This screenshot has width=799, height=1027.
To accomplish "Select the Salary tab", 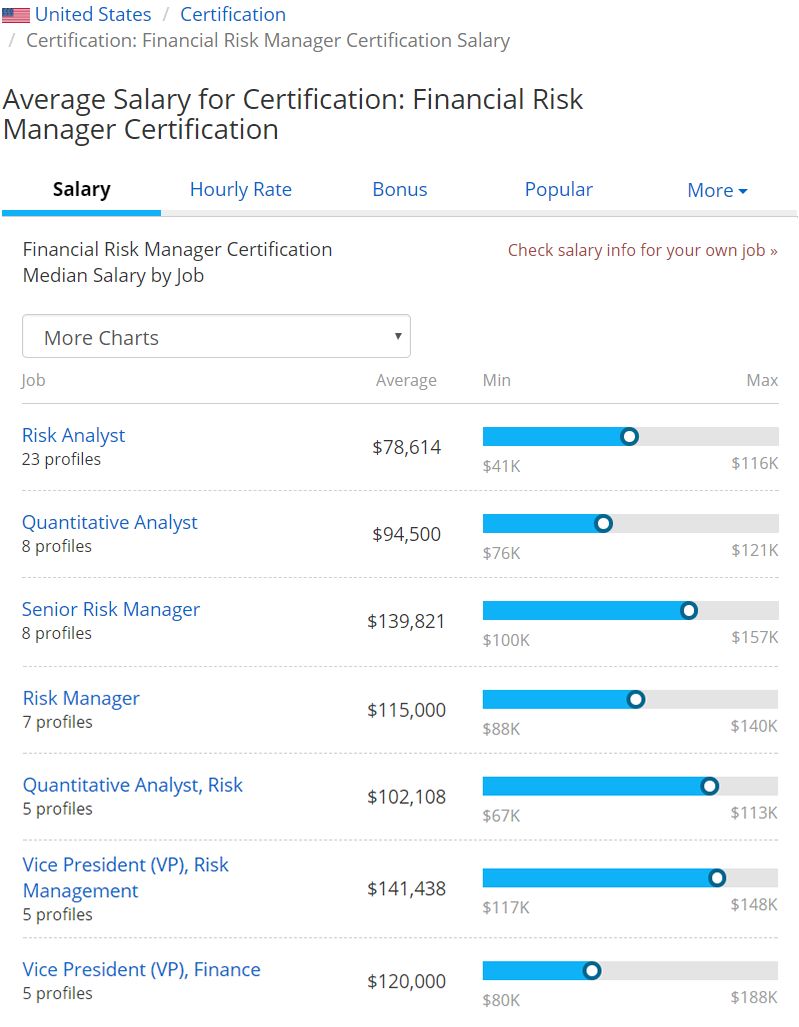I will coord(81,190).
